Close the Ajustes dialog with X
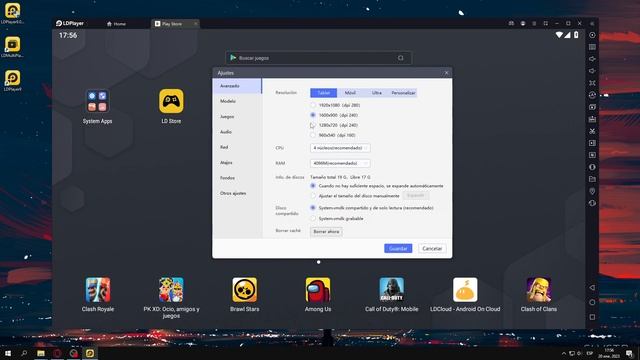 point(446,73)
